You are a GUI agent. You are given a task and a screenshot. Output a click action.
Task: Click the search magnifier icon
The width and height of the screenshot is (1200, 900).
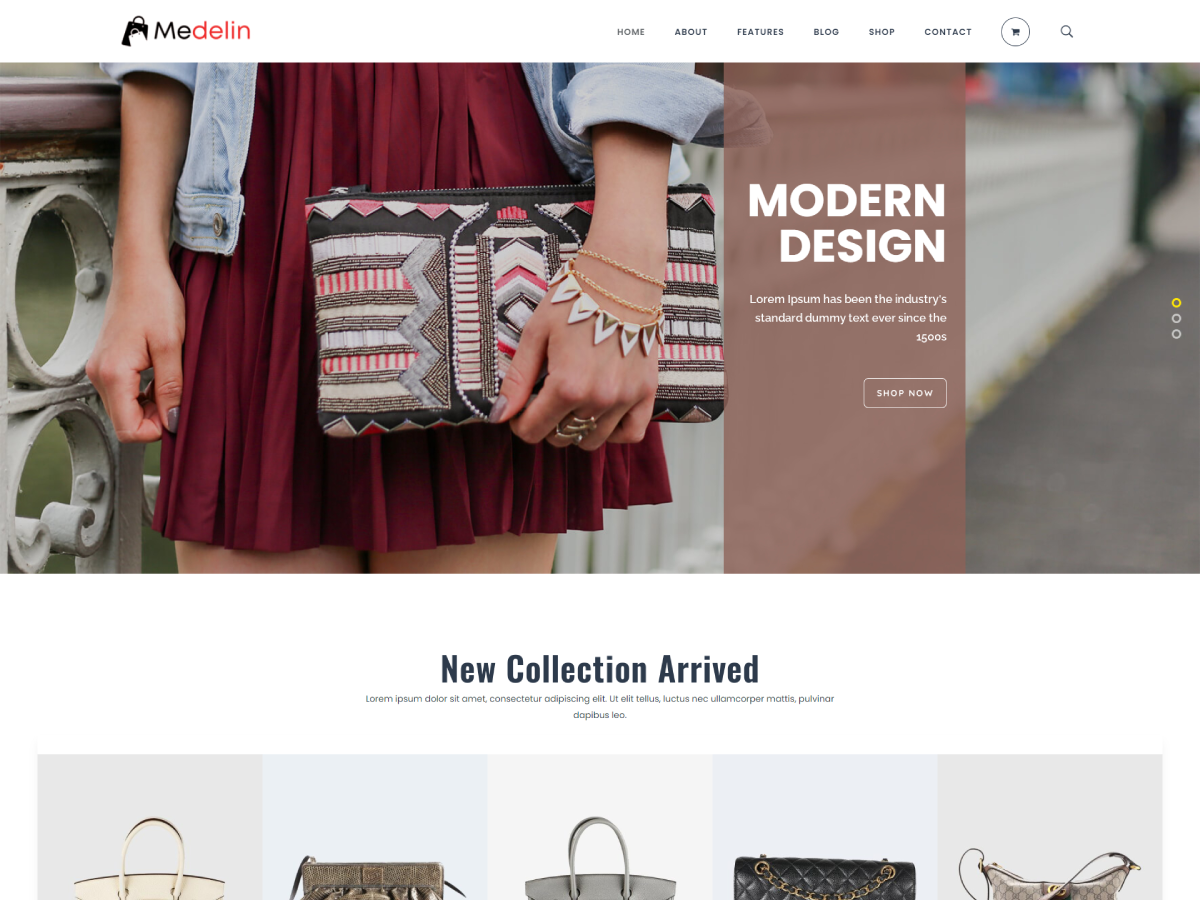(x=1067, y=32)
